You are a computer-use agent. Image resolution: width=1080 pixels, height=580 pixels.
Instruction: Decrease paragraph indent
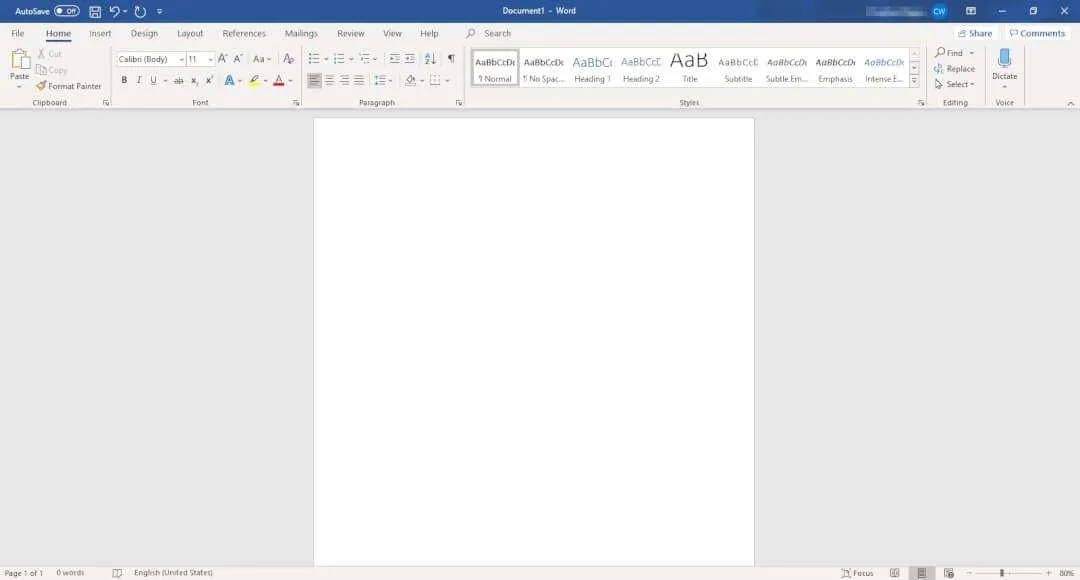(x=394, y=59)
